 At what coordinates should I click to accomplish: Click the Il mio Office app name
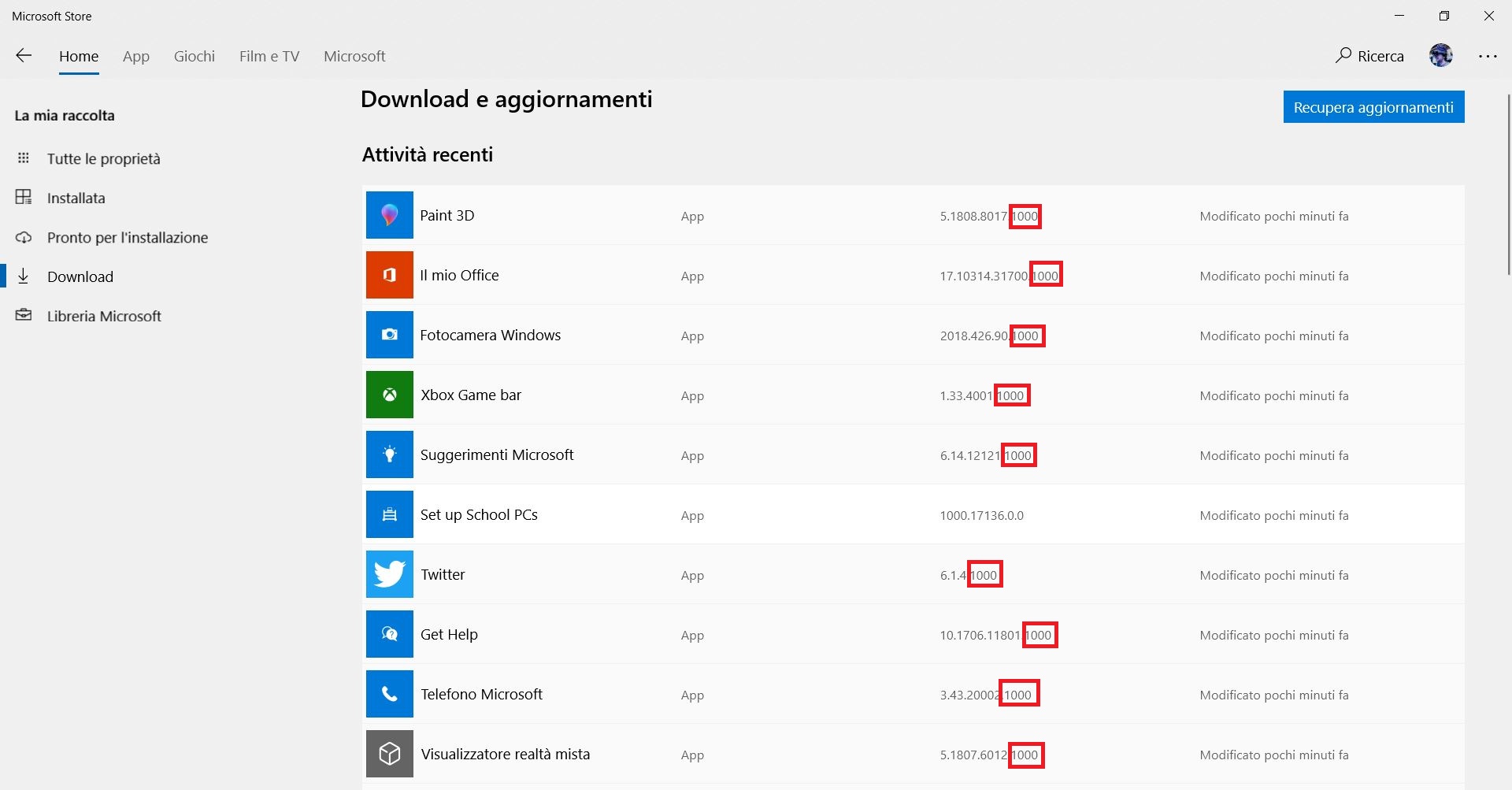pos(459,275)
